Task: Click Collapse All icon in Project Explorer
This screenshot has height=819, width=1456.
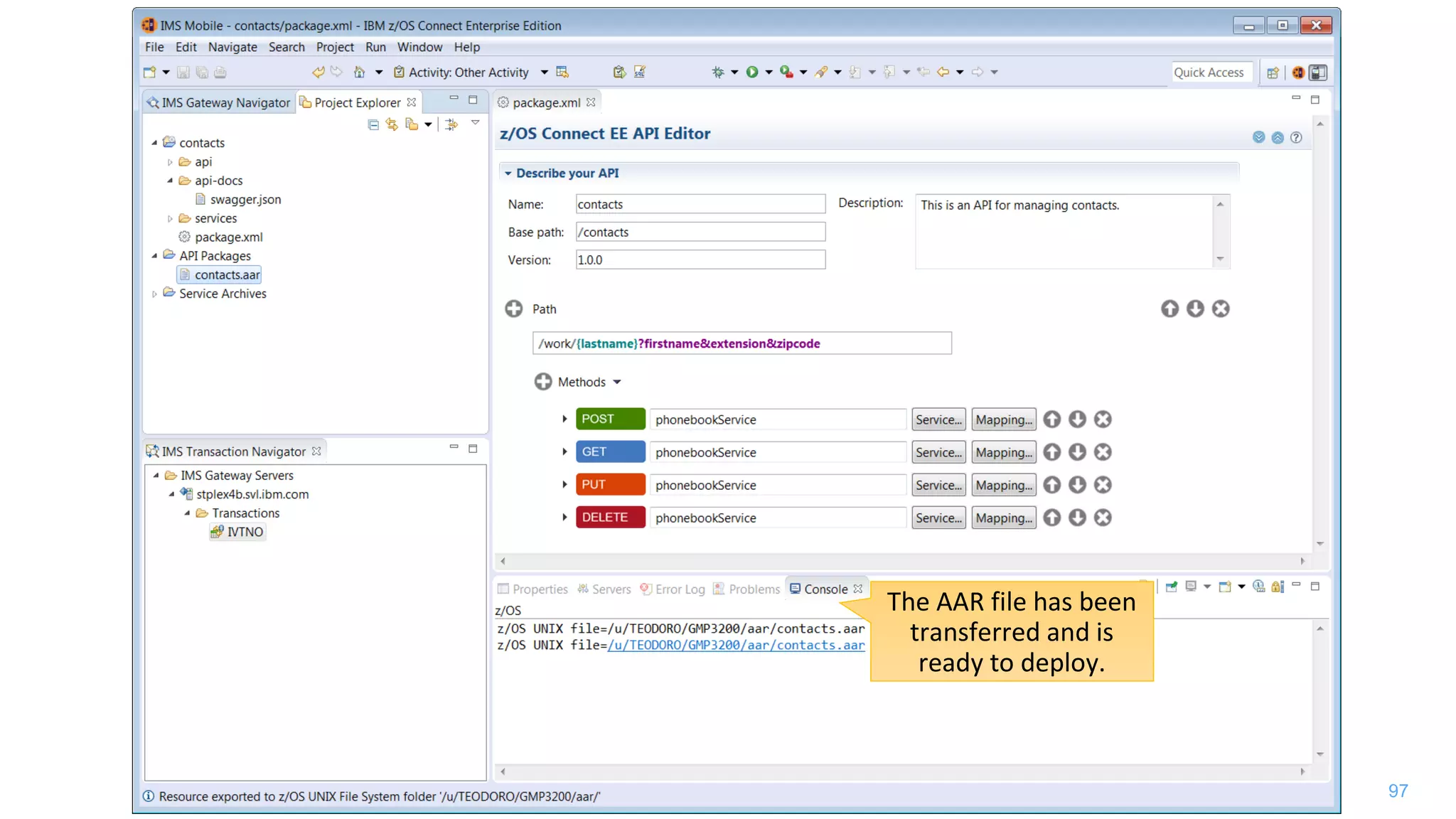Action: (x=373, y=124)
